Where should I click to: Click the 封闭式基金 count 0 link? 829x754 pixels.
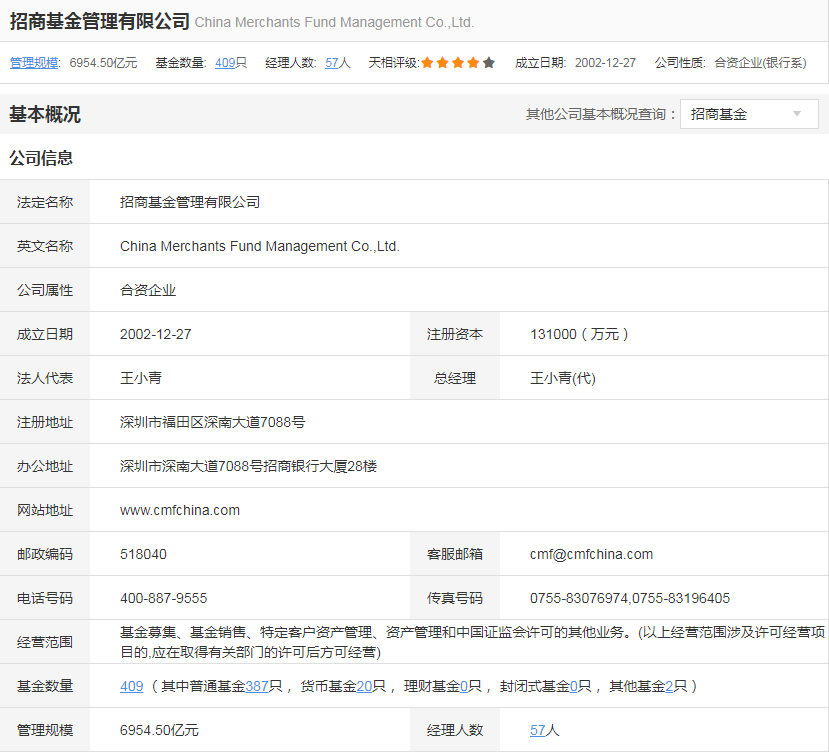click(573, 686)
